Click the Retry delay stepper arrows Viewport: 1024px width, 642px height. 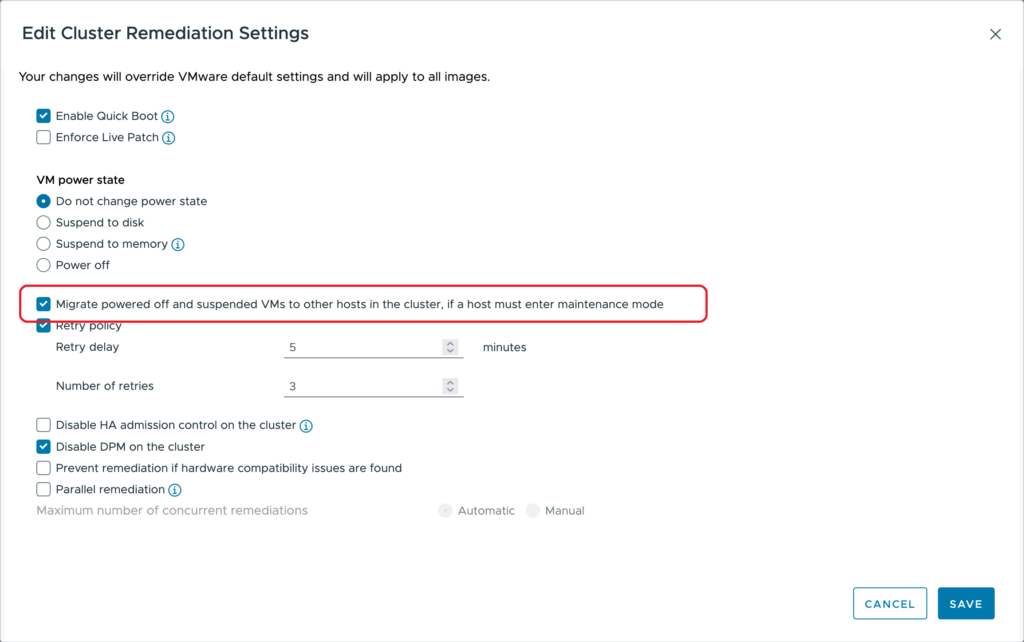click(x=450, y=347)
